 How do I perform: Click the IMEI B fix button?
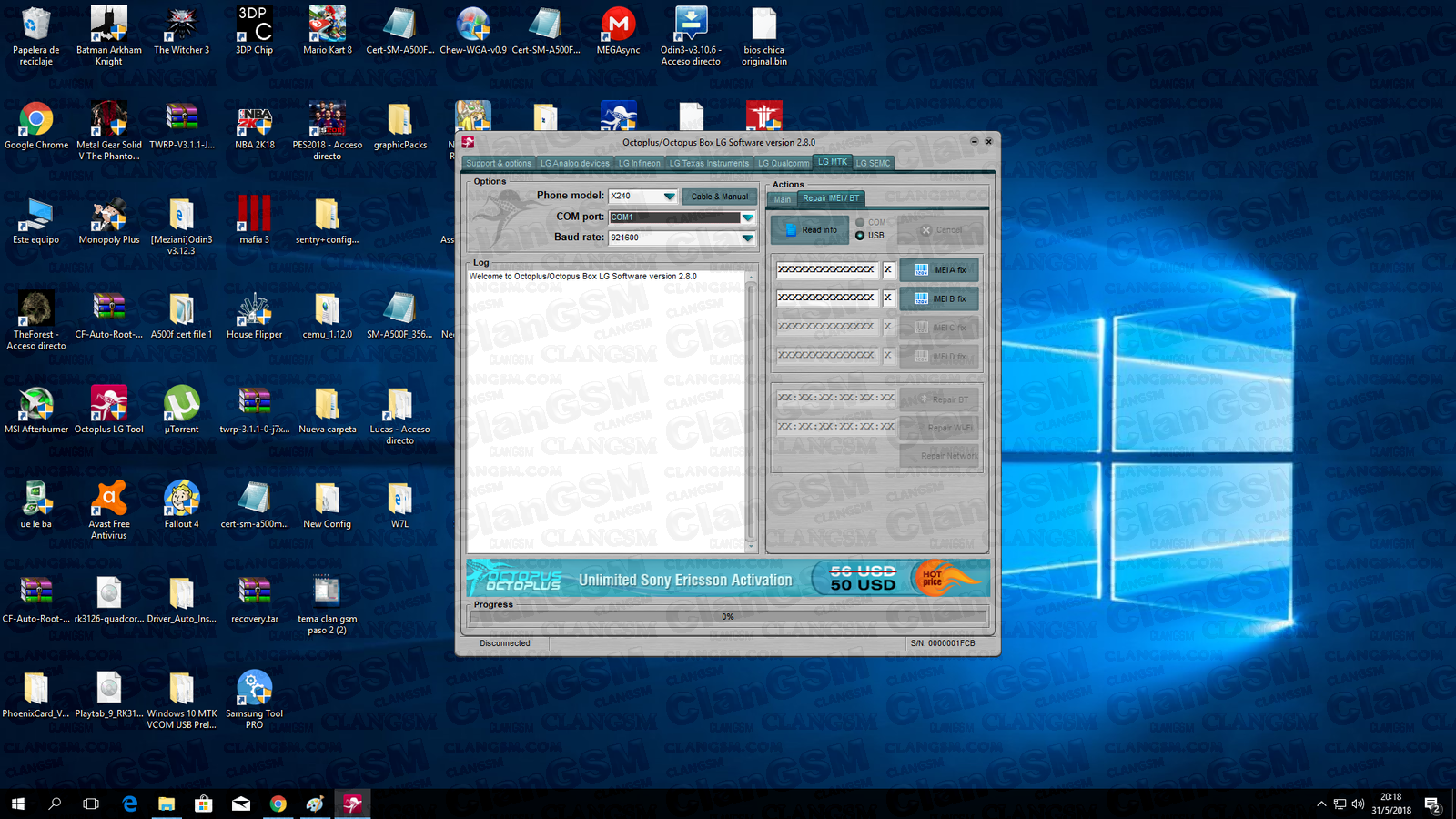pyautogui.click(x=939, y=298)
